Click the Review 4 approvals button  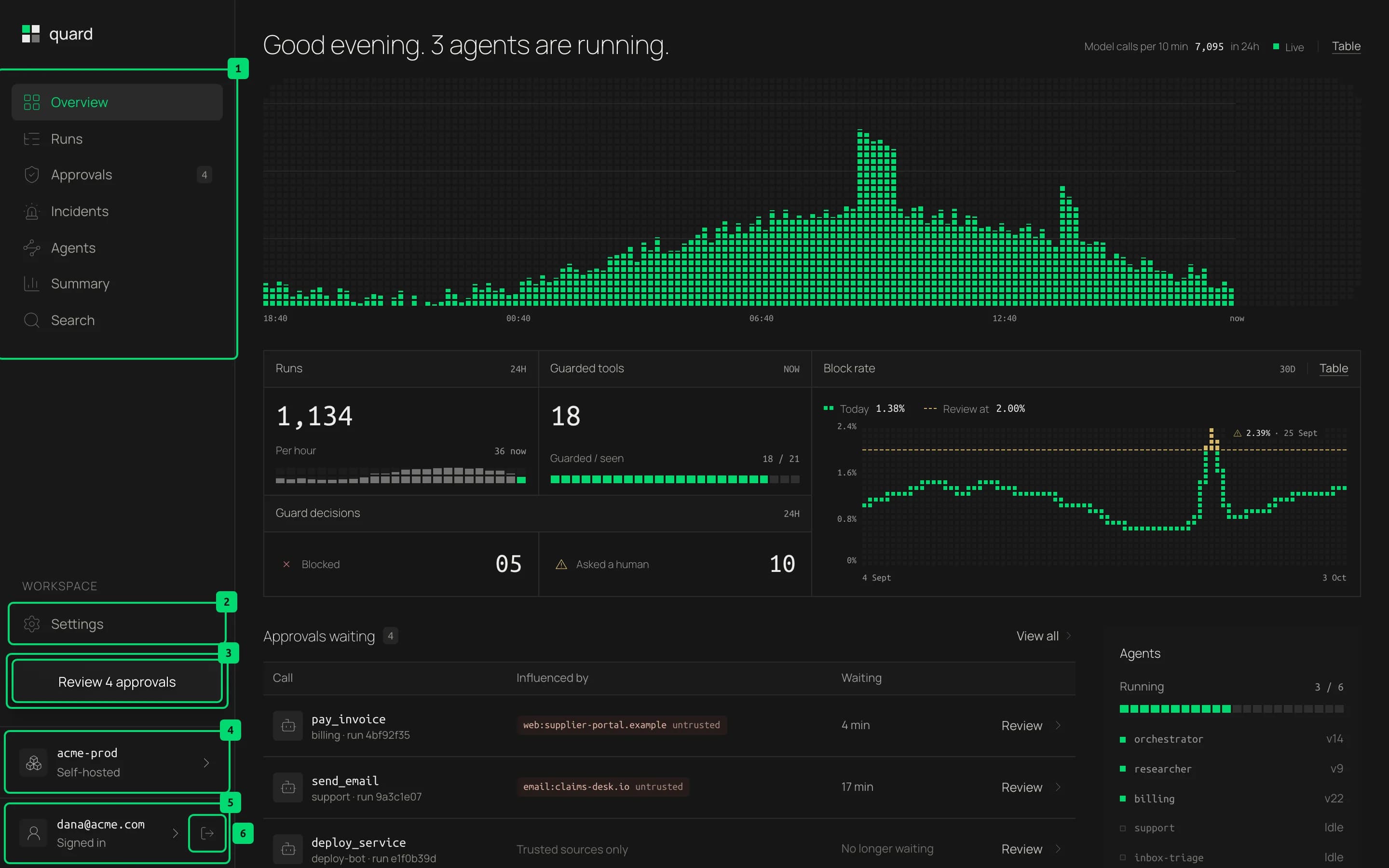117,682
